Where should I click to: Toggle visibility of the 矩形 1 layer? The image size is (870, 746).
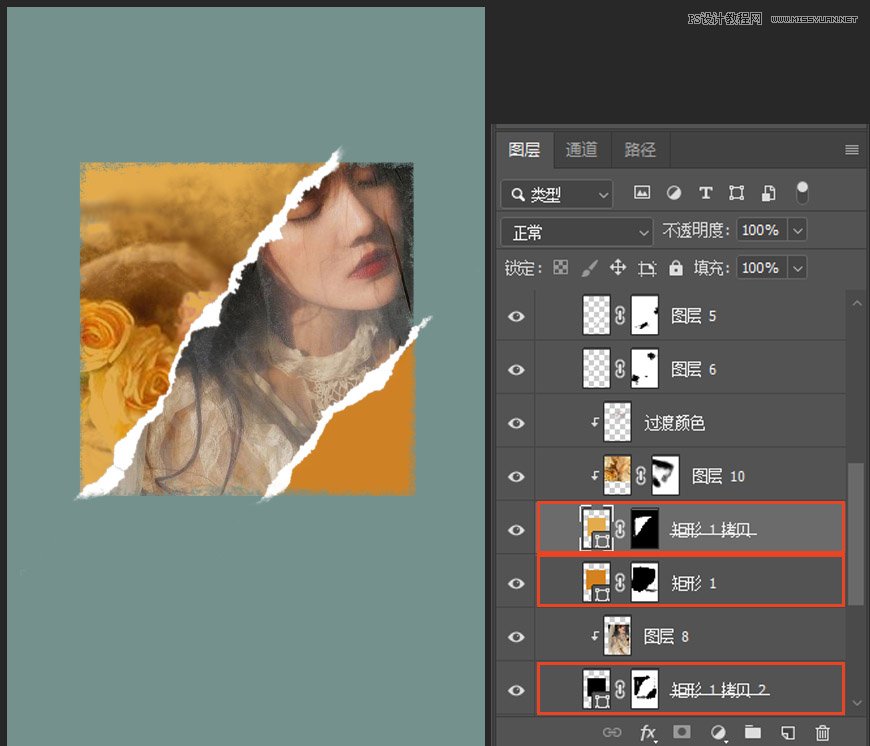point(515,581)
